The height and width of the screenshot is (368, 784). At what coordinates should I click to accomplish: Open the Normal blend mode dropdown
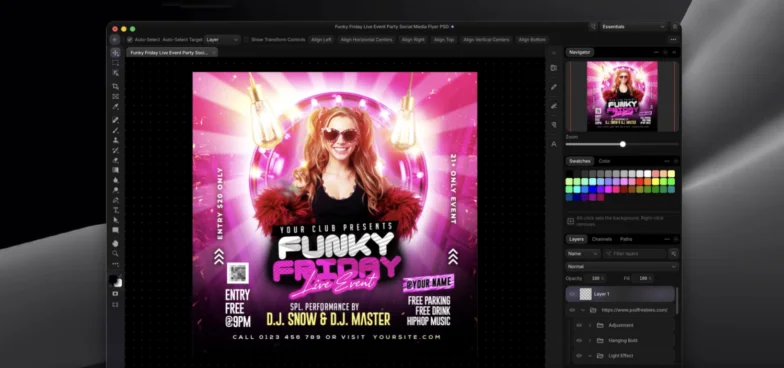pyautogui.click(x=622, y=266)
